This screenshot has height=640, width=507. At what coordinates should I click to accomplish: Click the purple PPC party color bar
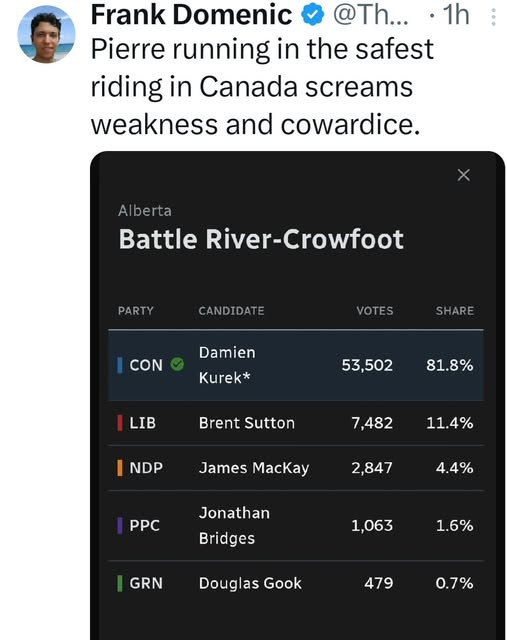[x=120, y=525]
